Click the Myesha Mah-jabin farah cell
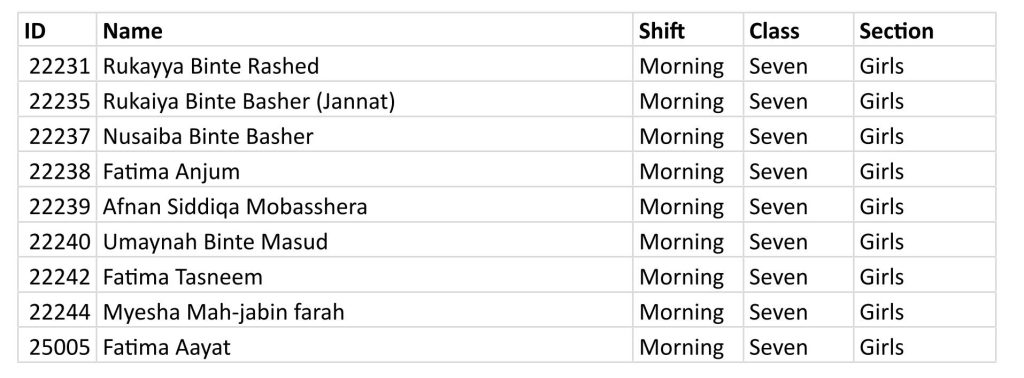 tap(364, 312)
